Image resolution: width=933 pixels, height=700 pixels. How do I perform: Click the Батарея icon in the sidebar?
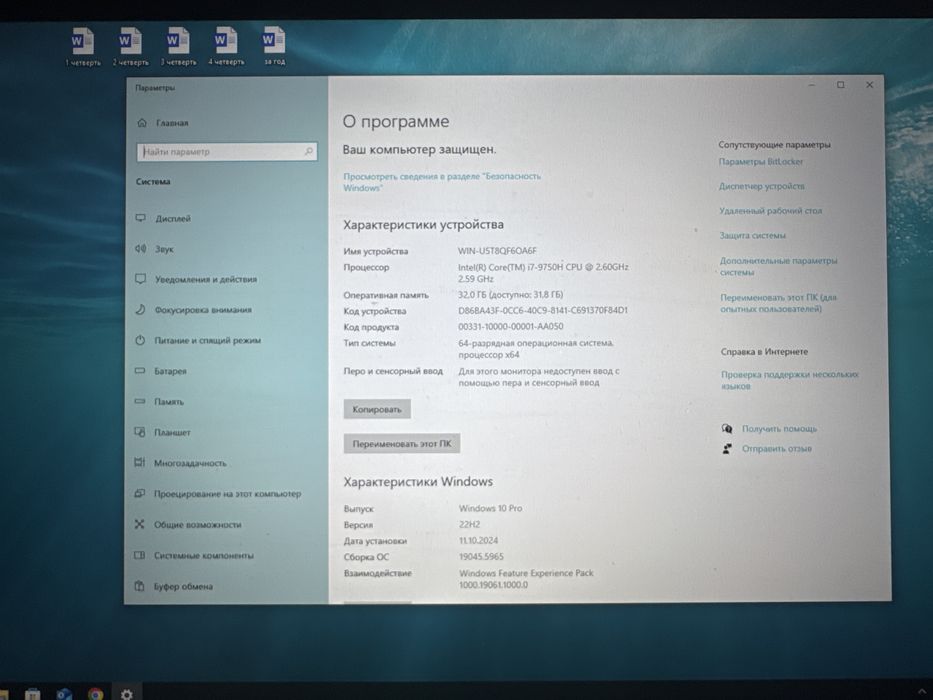click(140, 370)
